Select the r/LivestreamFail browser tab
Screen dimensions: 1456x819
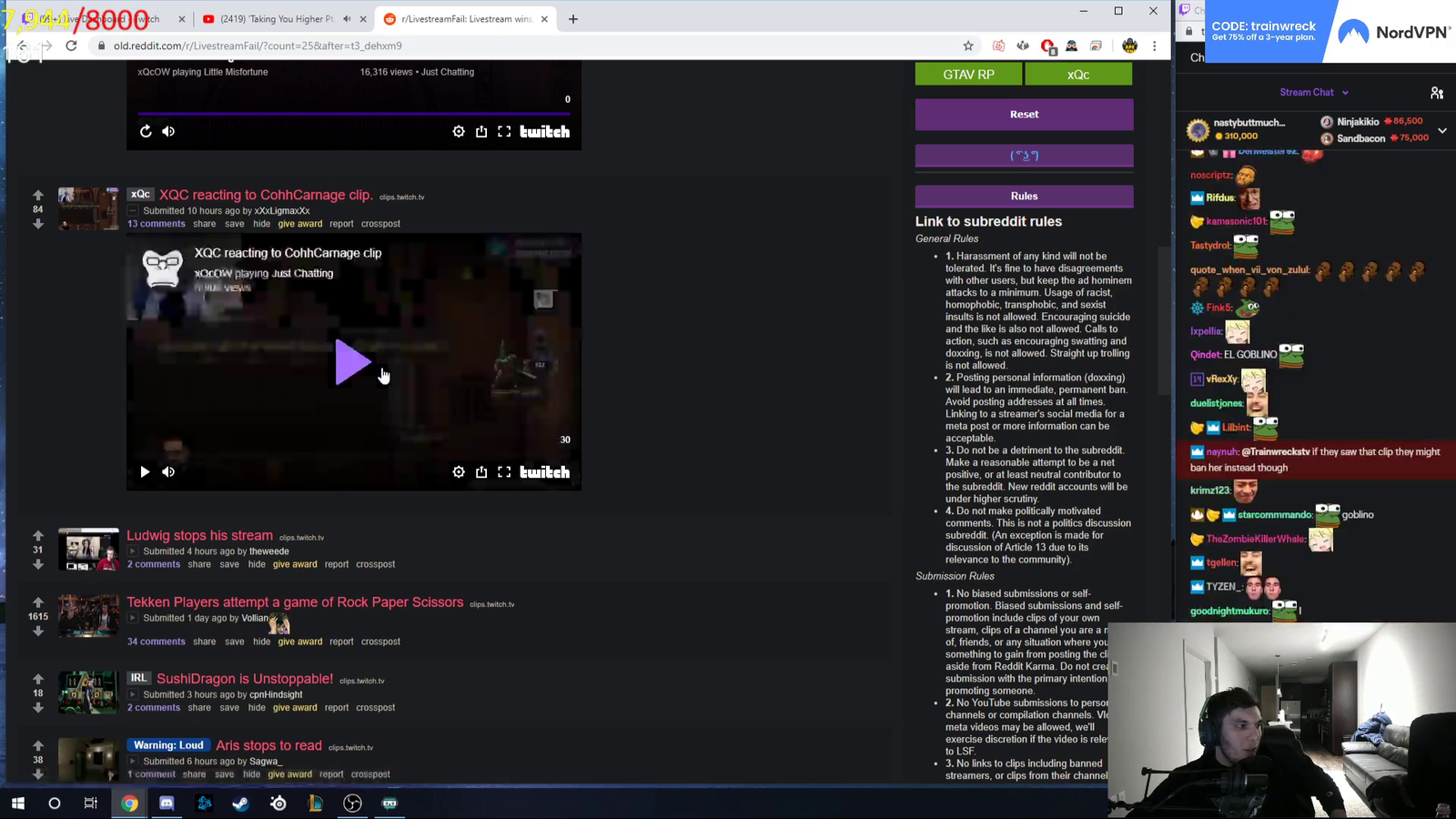tap(465, 19)
